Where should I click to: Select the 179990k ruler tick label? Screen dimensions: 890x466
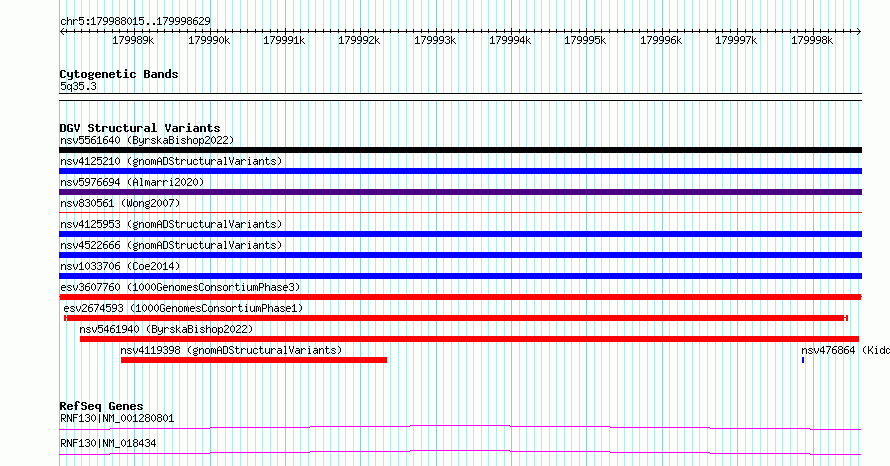(x=209, y=40)
